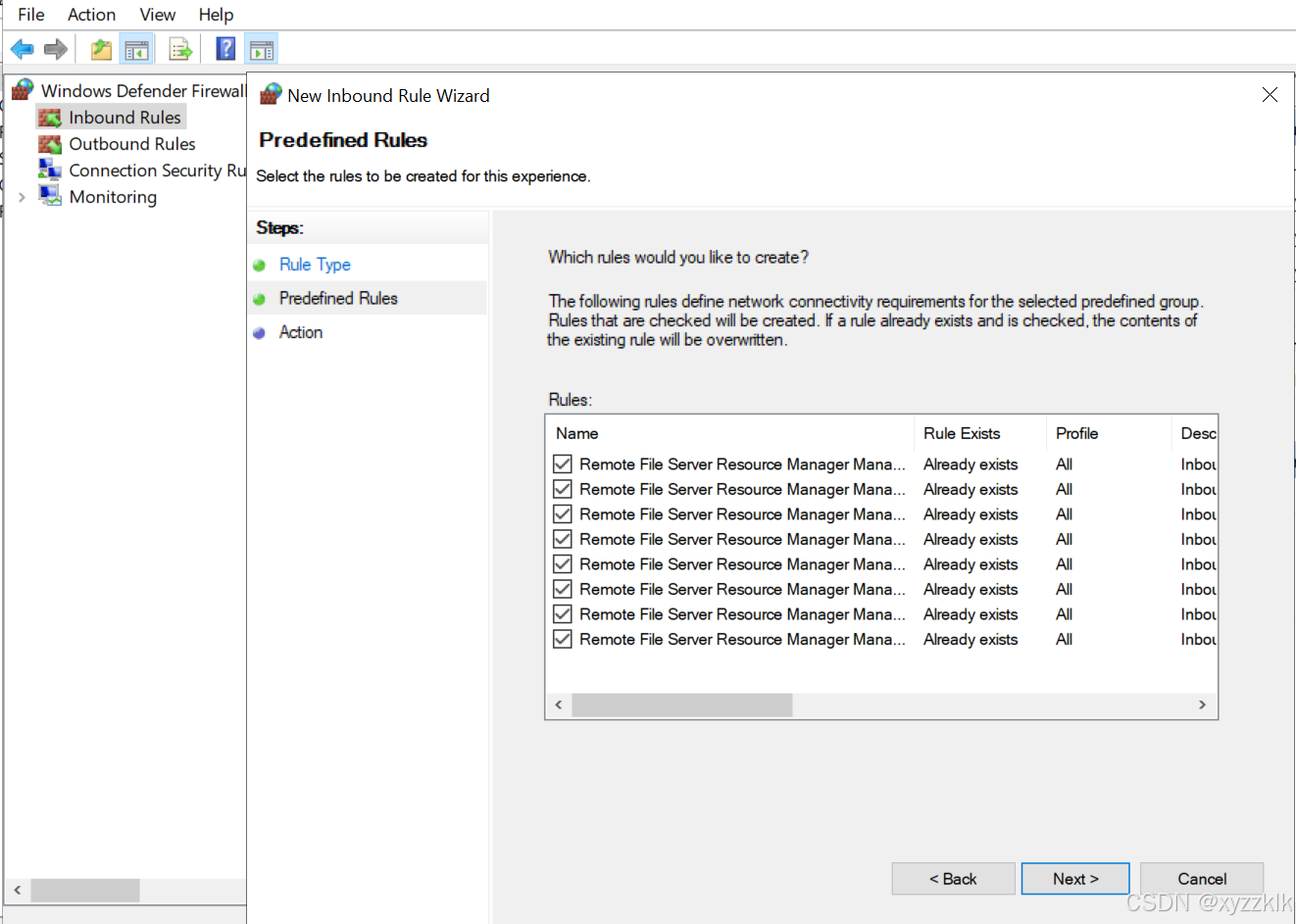Toggle the Show/Hide Action Pane icon

[262, 49]
